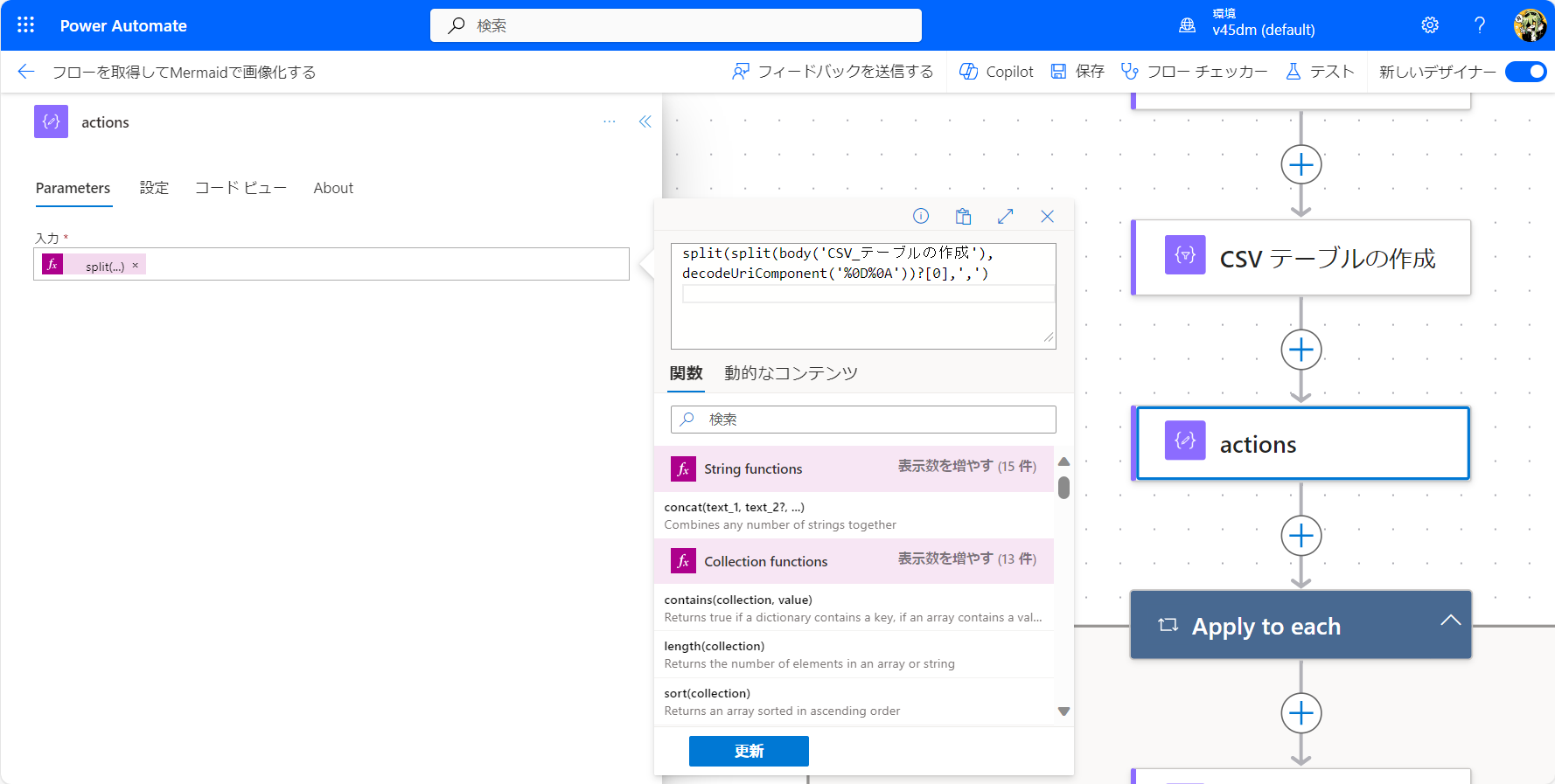Add a step inside Apply to each
Screen dimensions: 1555x784
pos(1301,713)
